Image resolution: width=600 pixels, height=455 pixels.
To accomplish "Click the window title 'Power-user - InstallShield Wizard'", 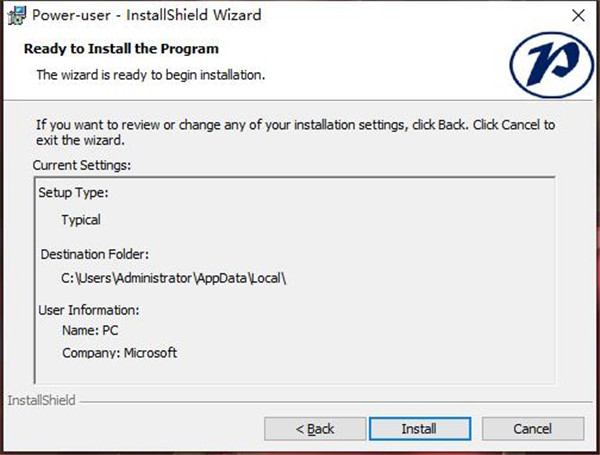I will tap(148, 15).
